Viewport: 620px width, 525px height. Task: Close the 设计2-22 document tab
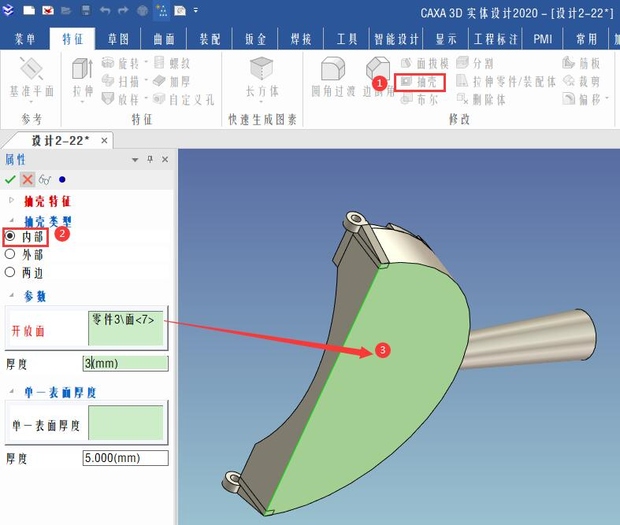pyautogui.click(x=104, y=141)
